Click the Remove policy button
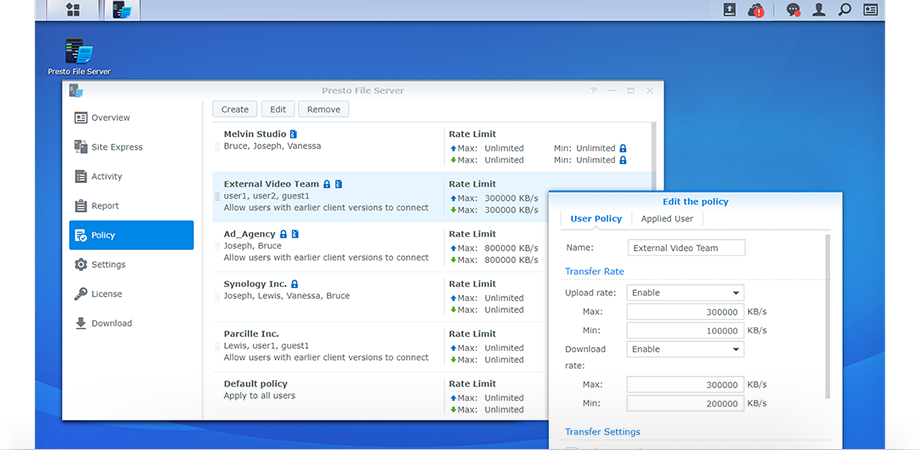 point(323,109)
